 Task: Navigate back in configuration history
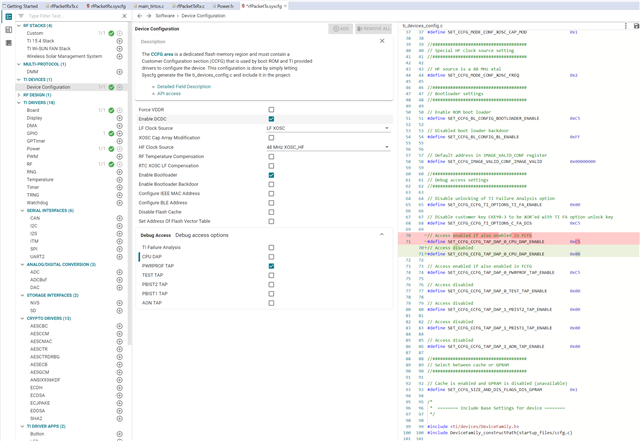click(x=140, y=16)
